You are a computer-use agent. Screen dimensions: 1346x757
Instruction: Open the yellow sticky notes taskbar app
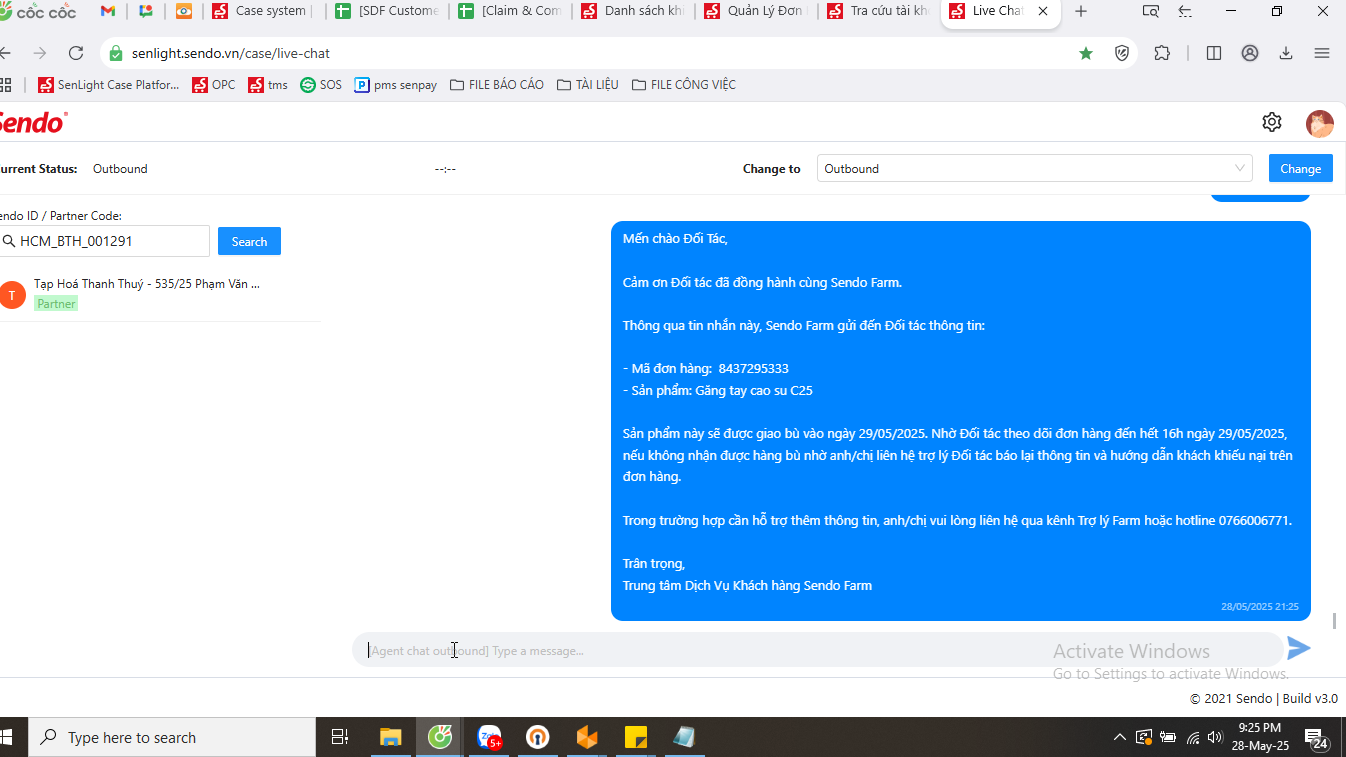point(635,737)
